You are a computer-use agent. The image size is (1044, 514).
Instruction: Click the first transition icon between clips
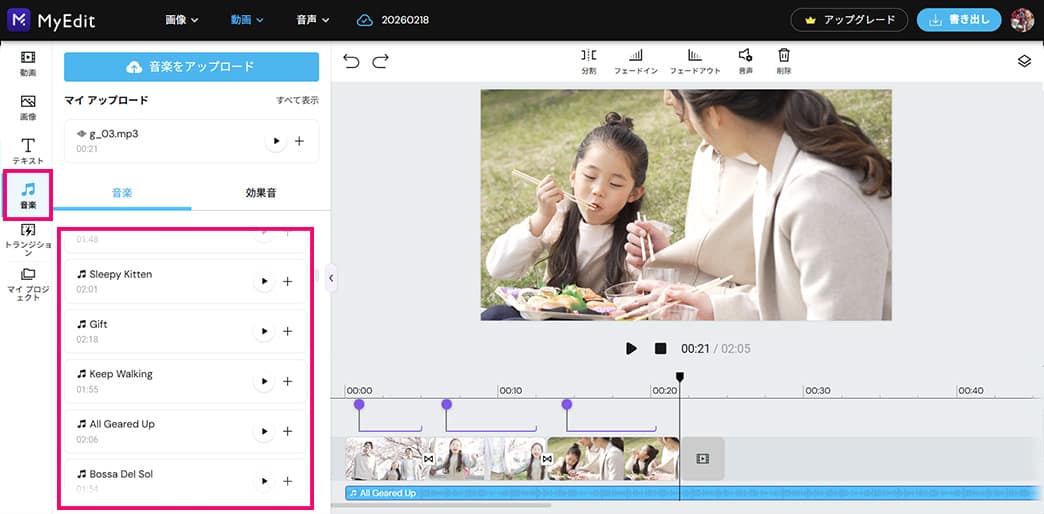coord(429,459)
